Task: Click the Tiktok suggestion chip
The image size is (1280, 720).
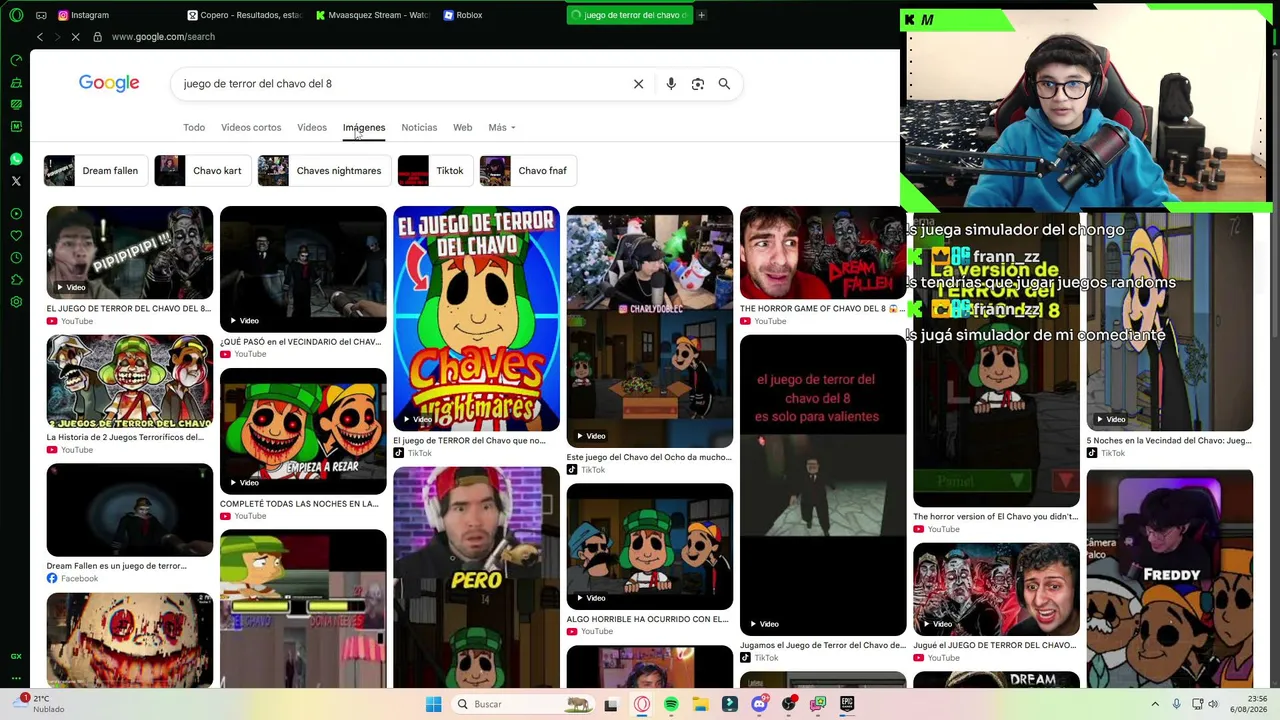Action: click(x=436, y=171)
